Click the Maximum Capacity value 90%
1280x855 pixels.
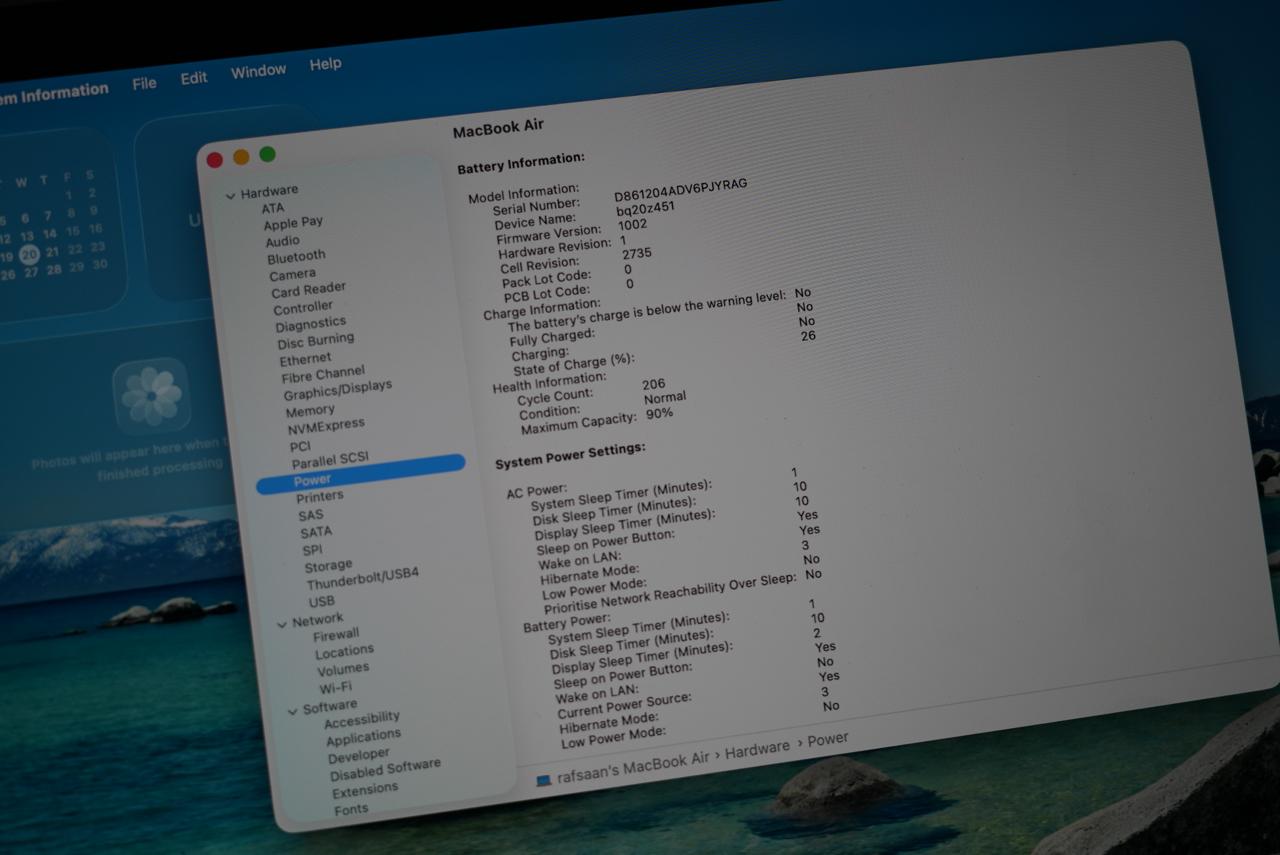tap(659, 413)
